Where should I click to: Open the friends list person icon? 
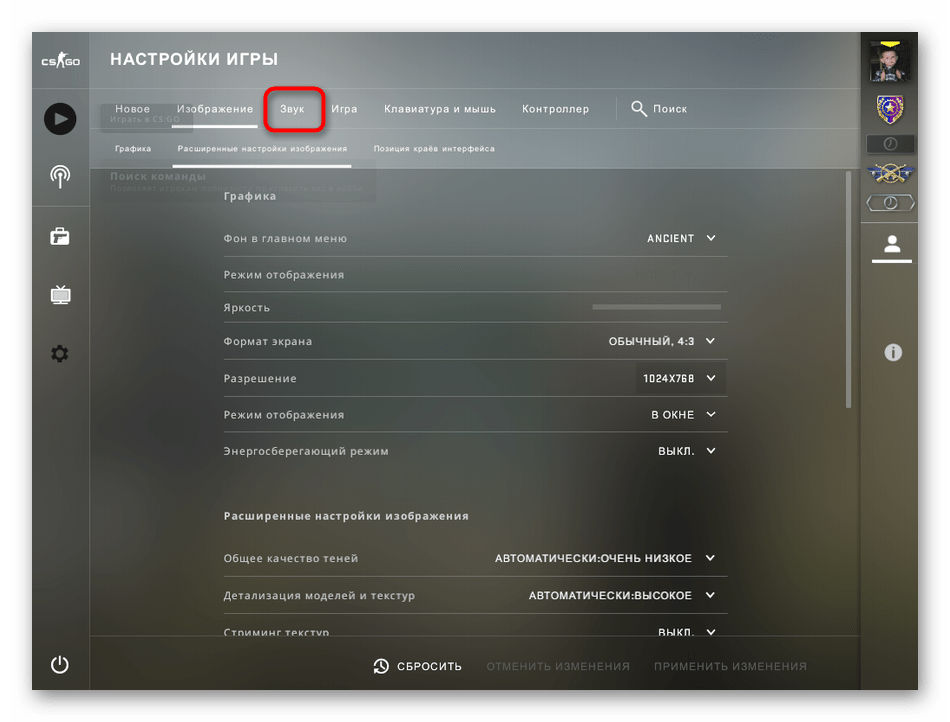point(892,244)
